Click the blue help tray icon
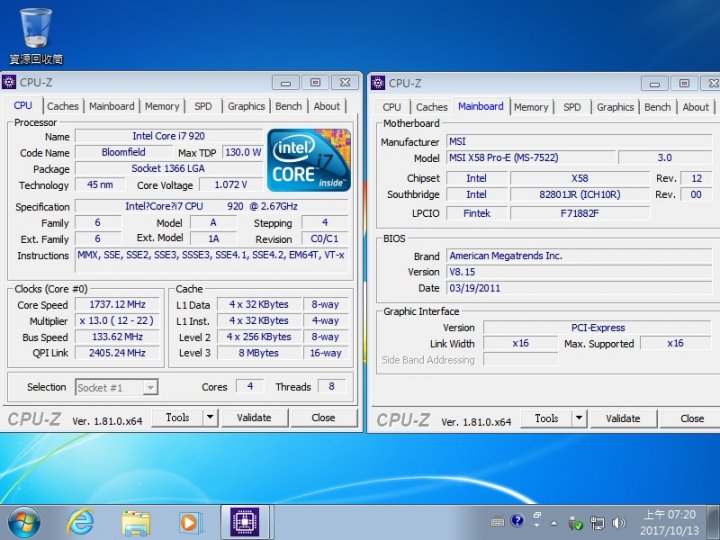This screenshot has height=540, width=720. pyautogui.click(x=517, y=521)
